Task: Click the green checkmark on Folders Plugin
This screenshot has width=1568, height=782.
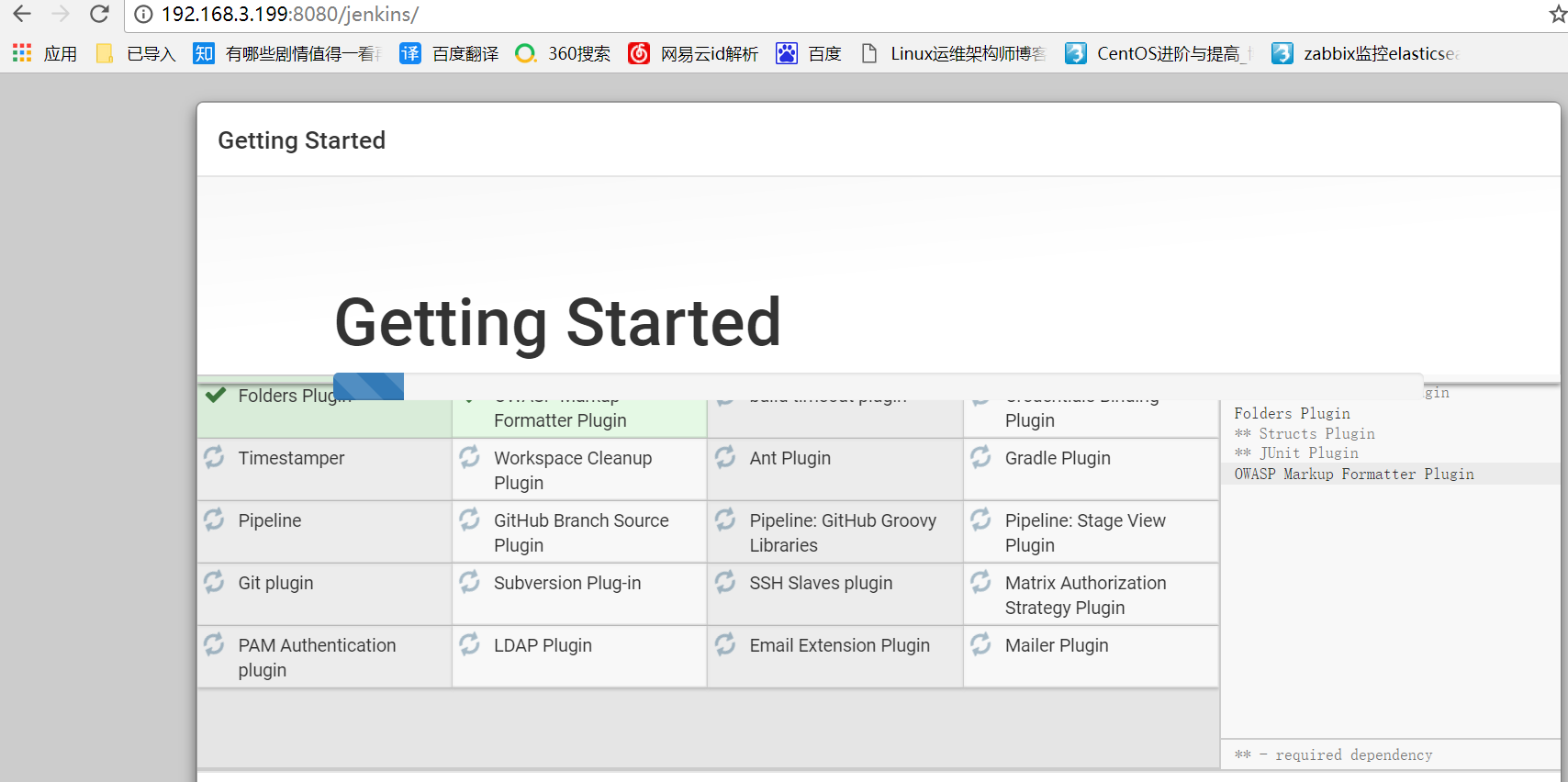Action: pos(216,395)
